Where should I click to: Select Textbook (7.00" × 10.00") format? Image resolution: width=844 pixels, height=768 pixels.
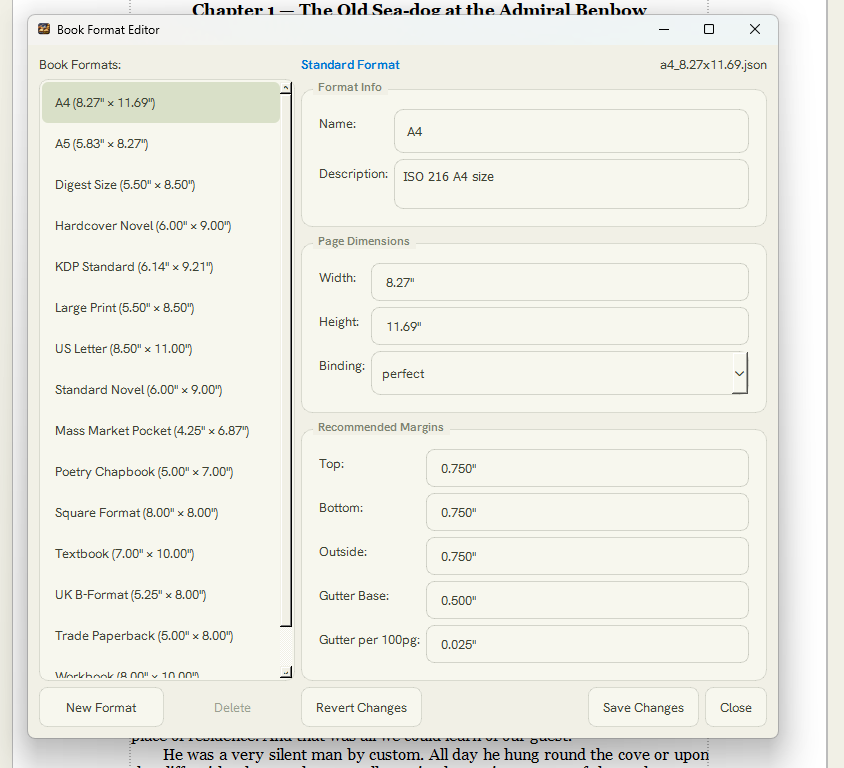(x=161, y=553)
